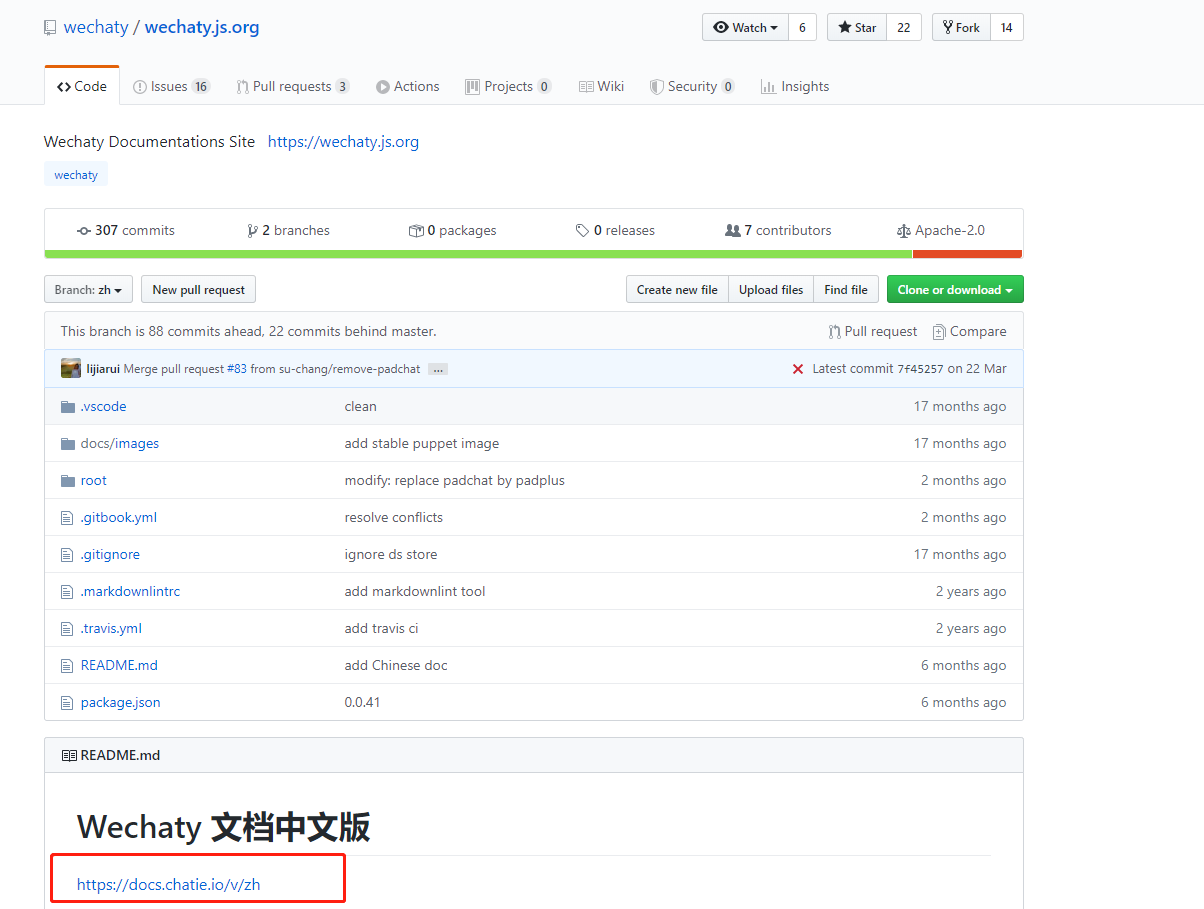Switch to the Issues tab
Image resolution: width=1204 pixels, height=909 pixels.
[x=172, y=86]
